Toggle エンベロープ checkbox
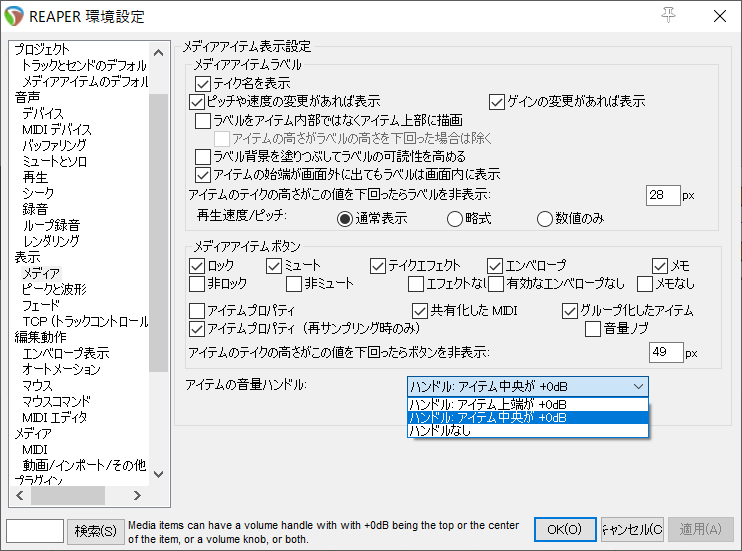Image resolution: width=742 pixels, height=551 pixels. click(x=495, y=266)
